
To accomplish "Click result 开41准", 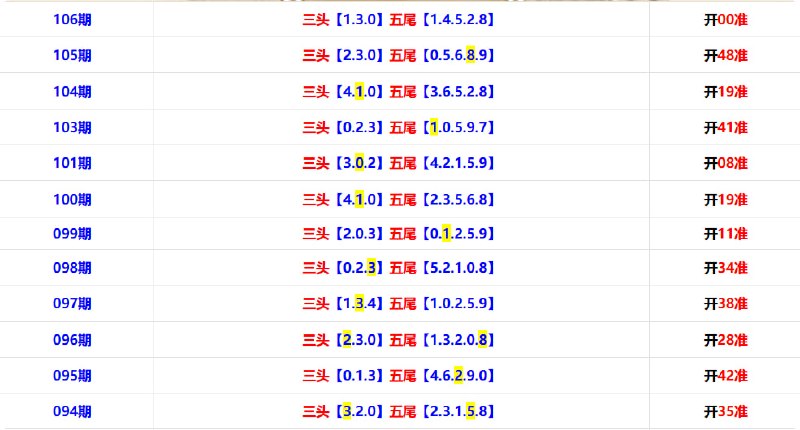I will 726,128.
